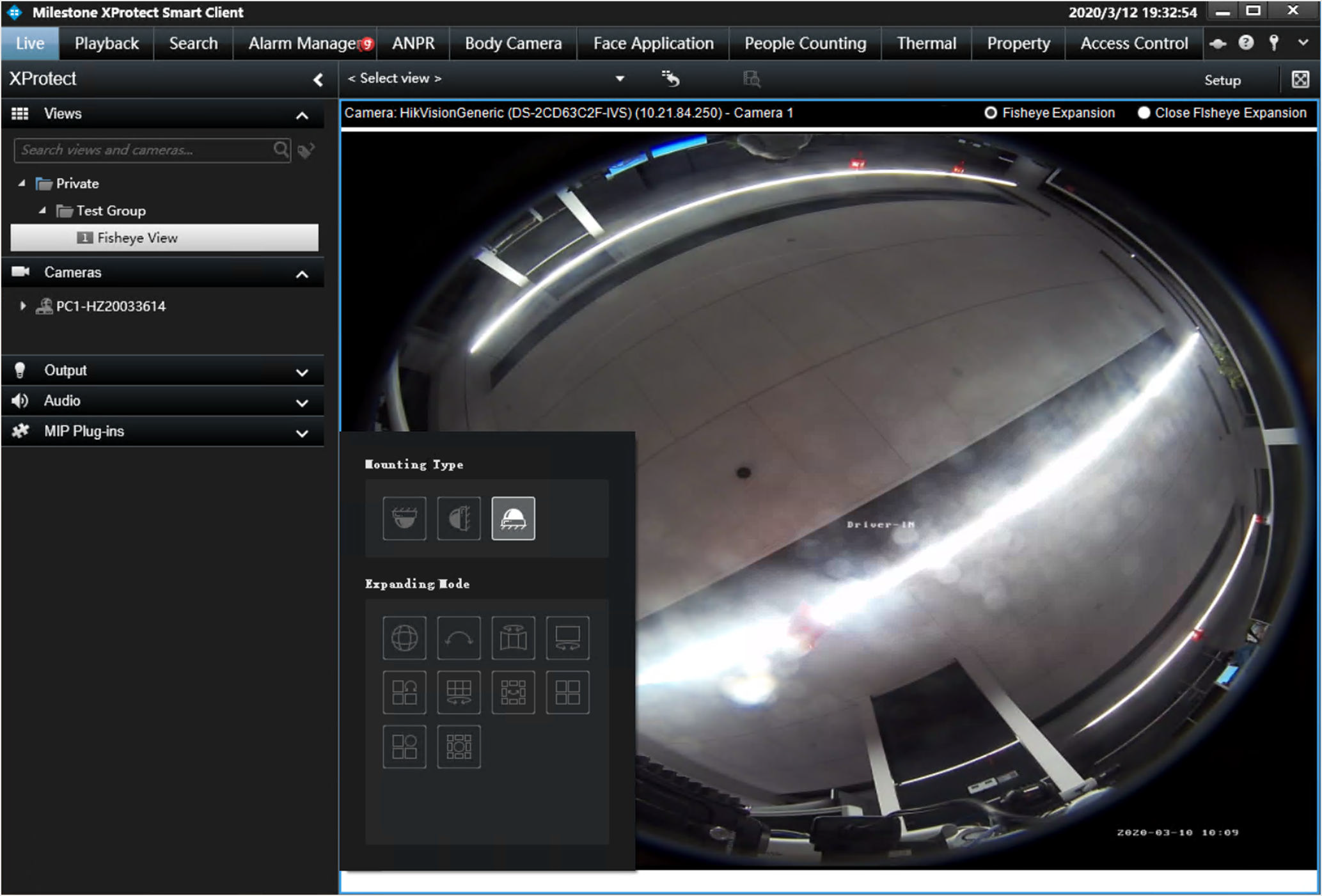Select the Private folder

pyautogui.click(x=67, y=184)
